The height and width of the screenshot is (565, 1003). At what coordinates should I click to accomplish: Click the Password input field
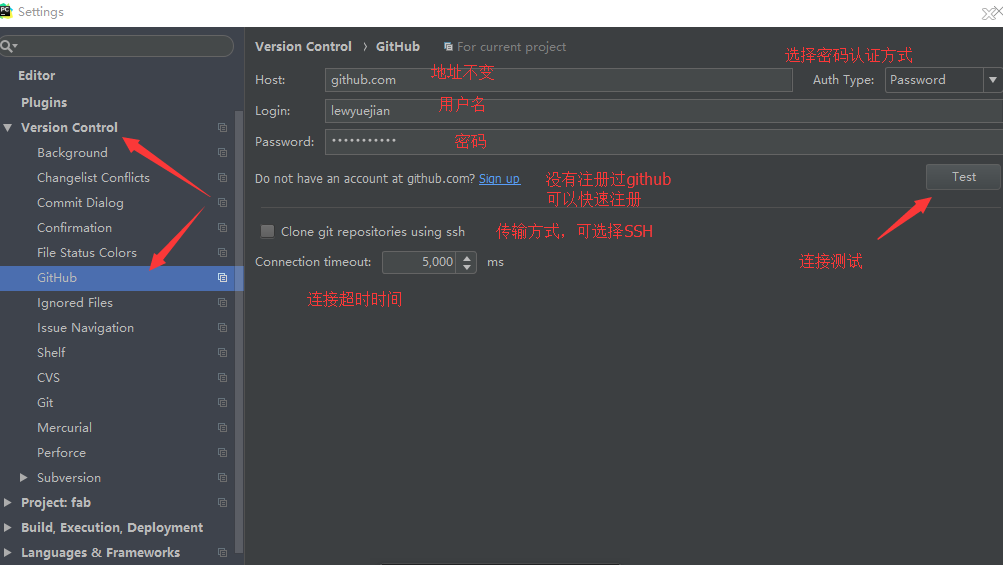tap(664, 141)
